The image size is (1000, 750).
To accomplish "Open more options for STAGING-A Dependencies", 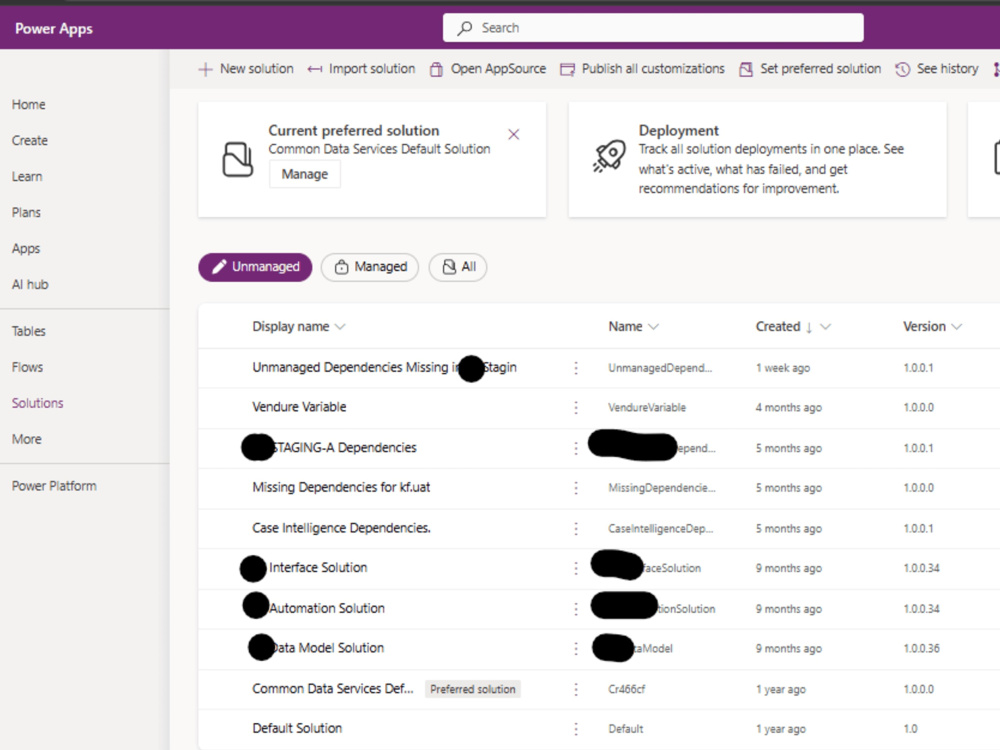I will coord(576,448).
